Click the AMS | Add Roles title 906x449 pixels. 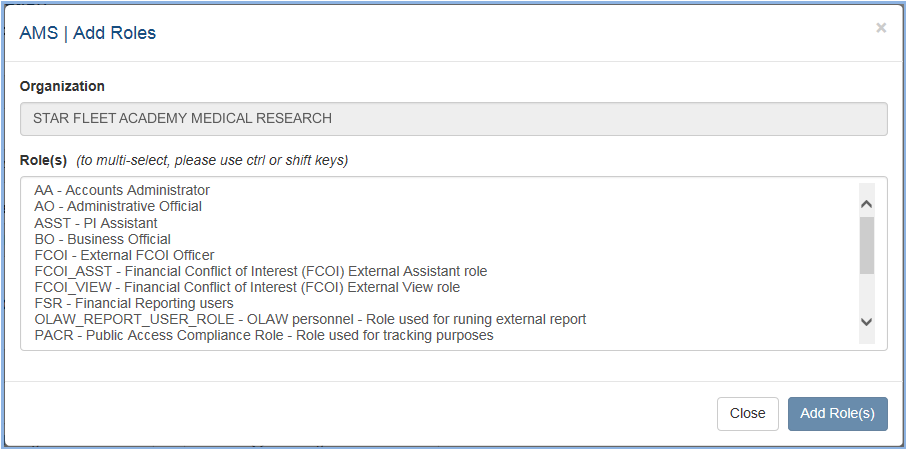(88, 33)
